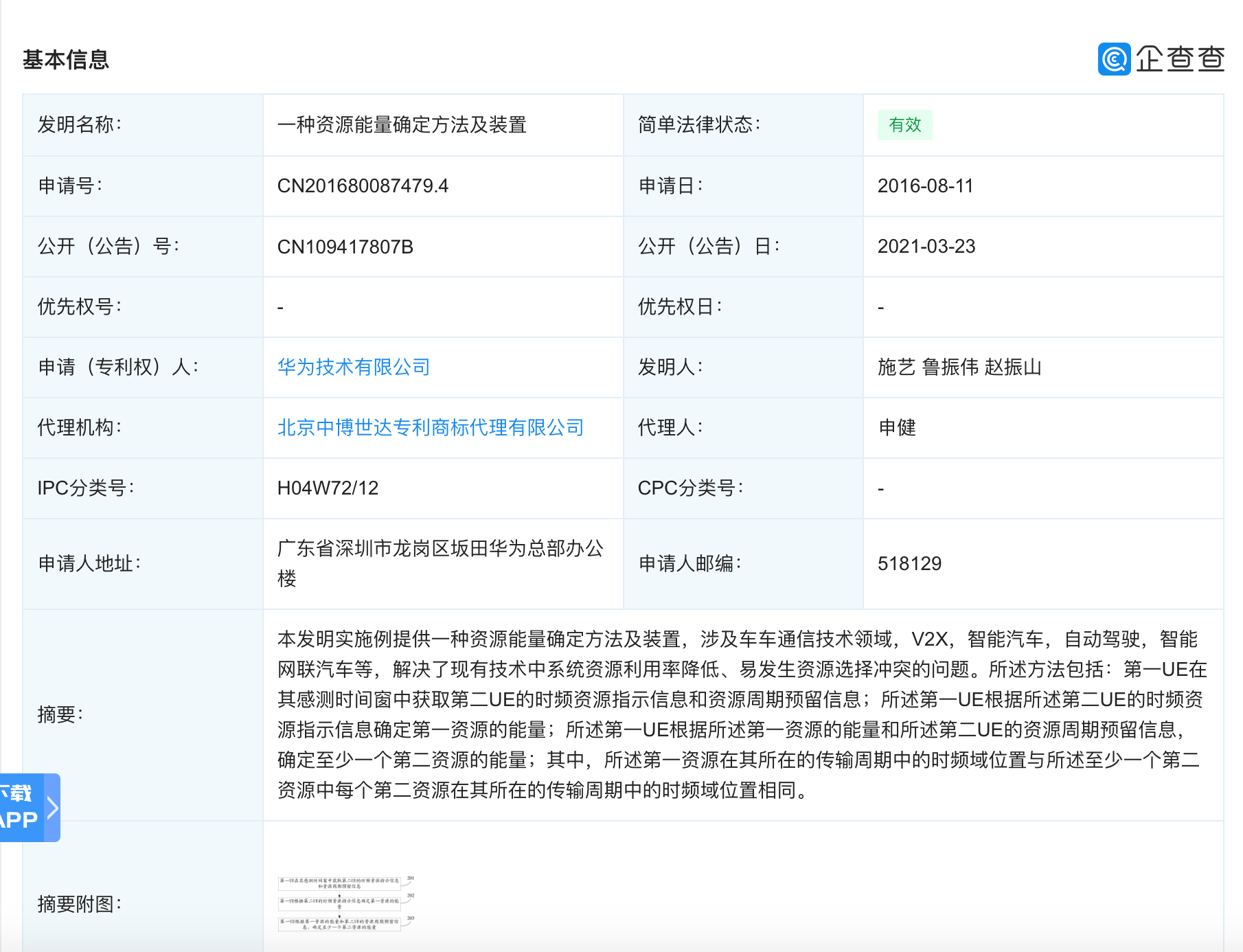
Task: Open the 华为技术有限公司 applicant link
Action: click(x=354, y=367)
